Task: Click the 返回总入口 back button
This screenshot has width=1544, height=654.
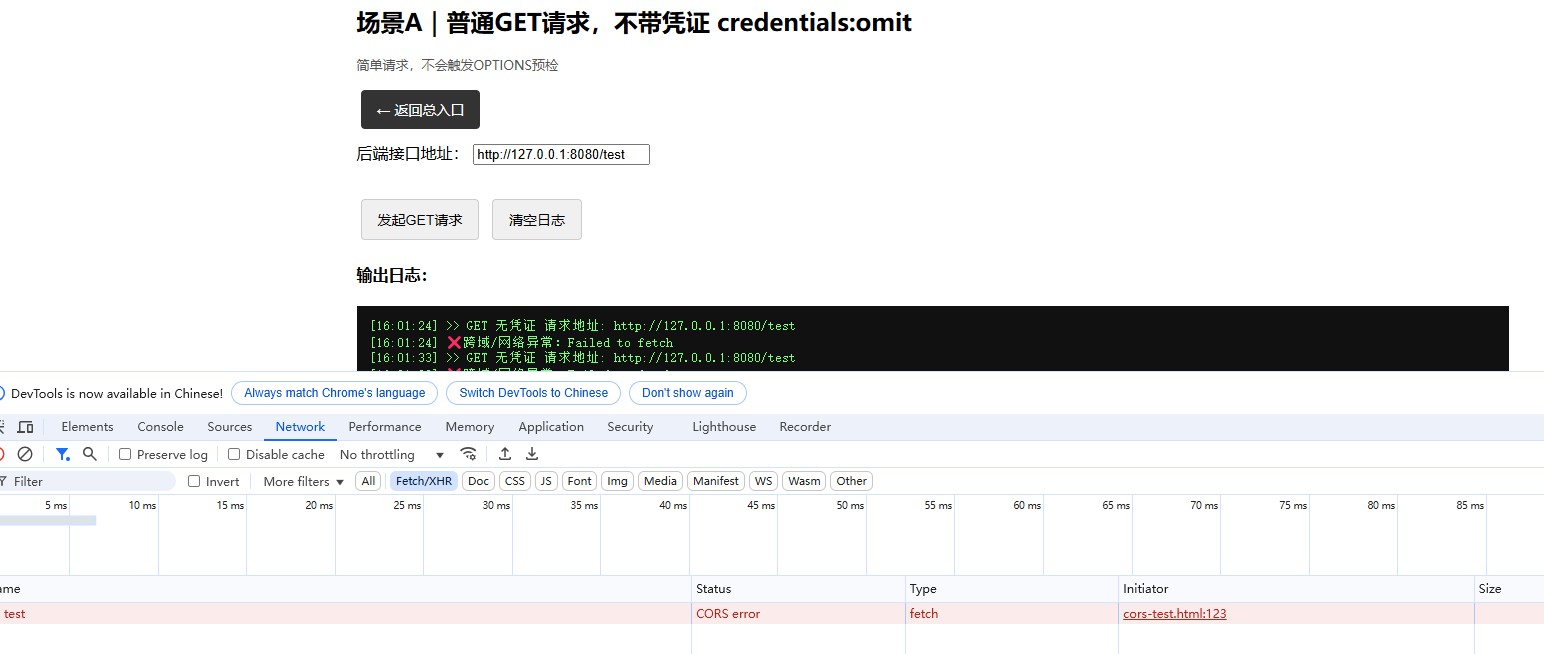Action: pyautogui.click(x=420, y=110)
